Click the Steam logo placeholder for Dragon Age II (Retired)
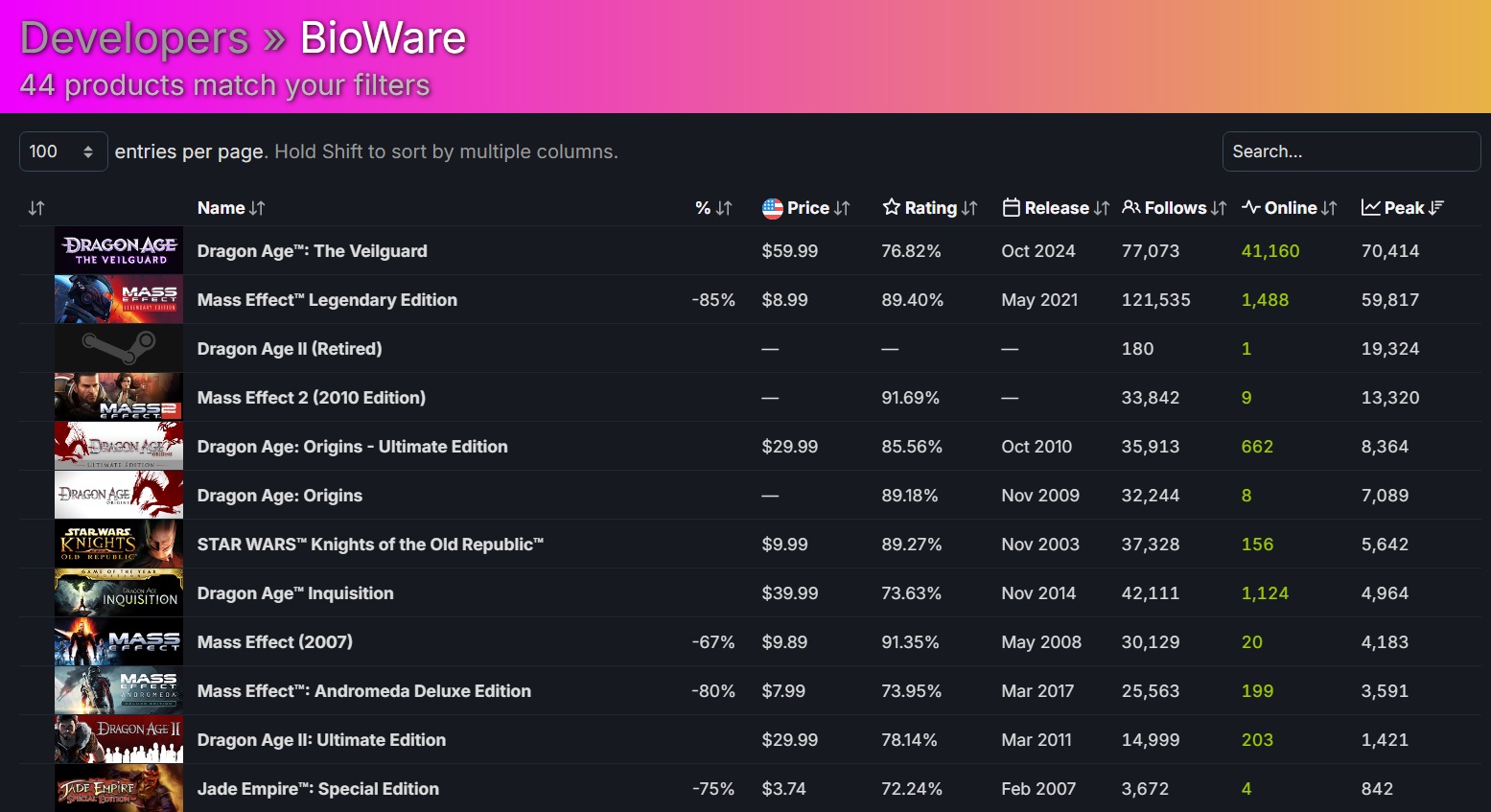The height and width of the screenshot is (812, 1491). (x=118, y=347)
